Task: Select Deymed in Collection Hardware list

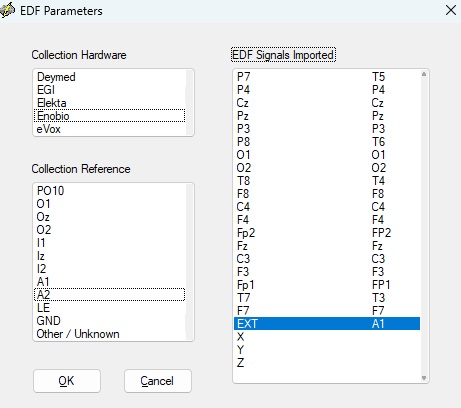Action: (x=109, y=77)
